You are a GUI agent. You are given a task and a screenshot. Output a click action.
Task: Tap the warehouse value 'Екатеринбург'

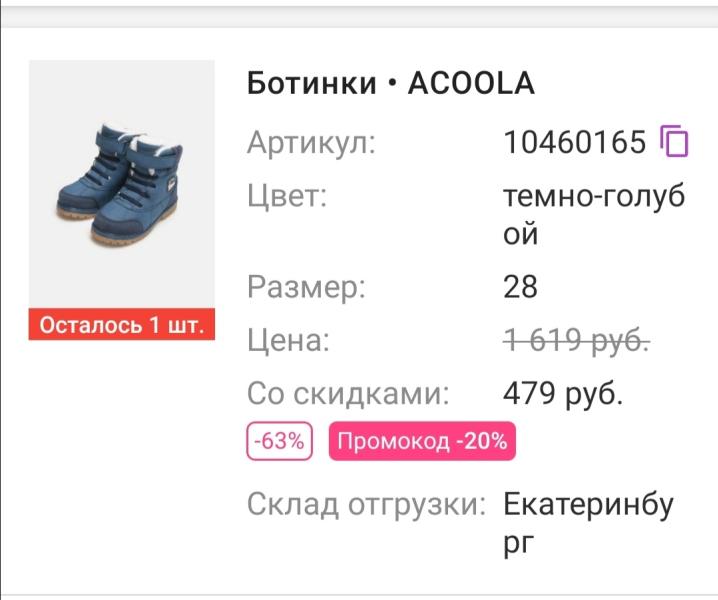click(x=588, y=522)
